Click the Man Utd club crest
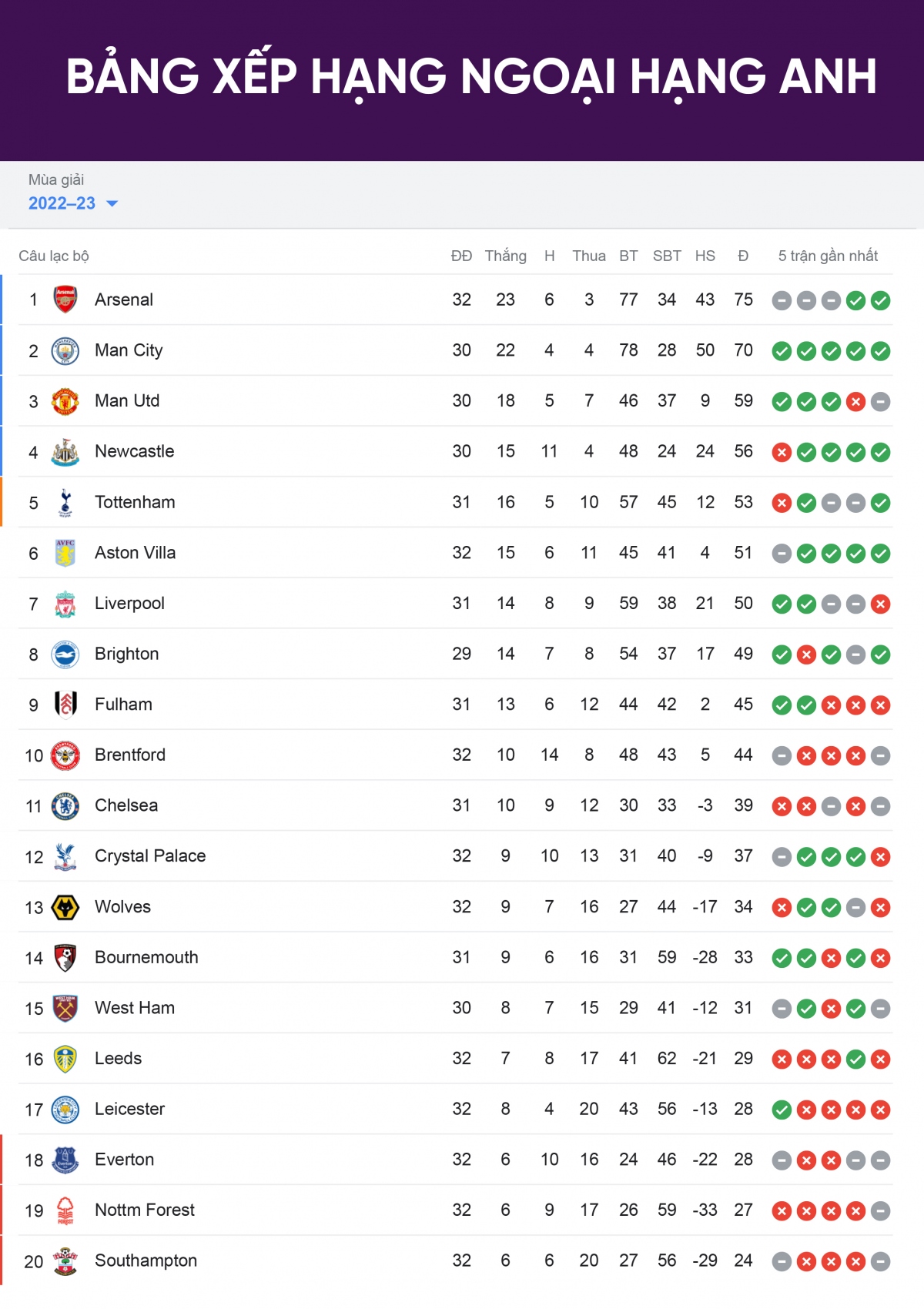The width and height of the screenshot is (924, 1309). [65, 401]
